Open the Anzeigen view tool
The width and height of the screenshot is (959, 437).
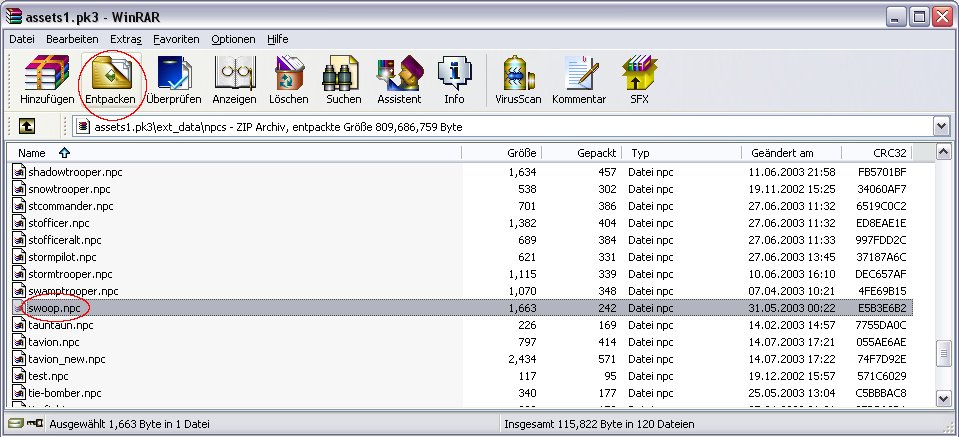click(235, 80)
